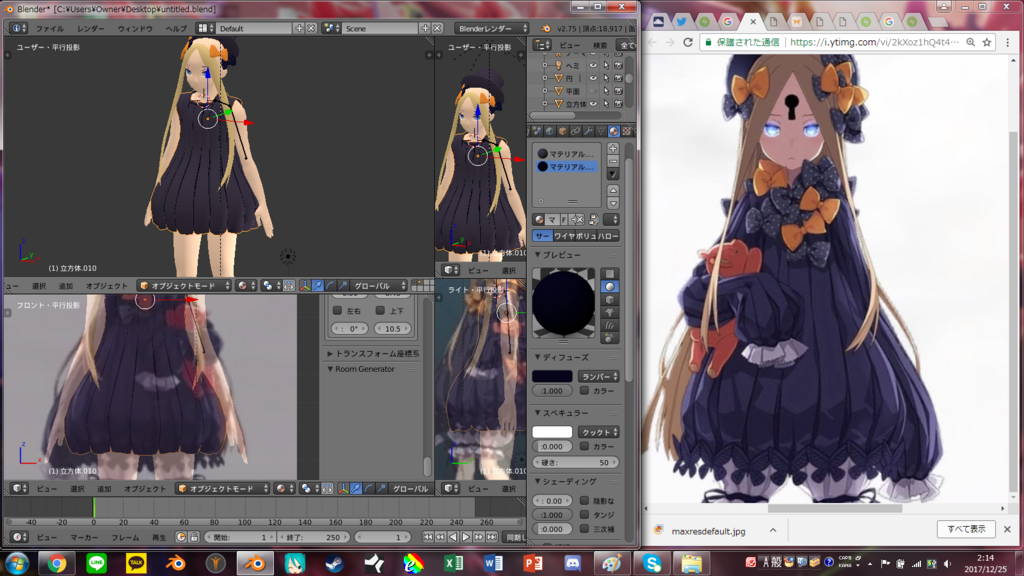This screenshot has width=1024, height=576.
Task: Open the Material properties tab icon
Action: (x=614, y=131)
